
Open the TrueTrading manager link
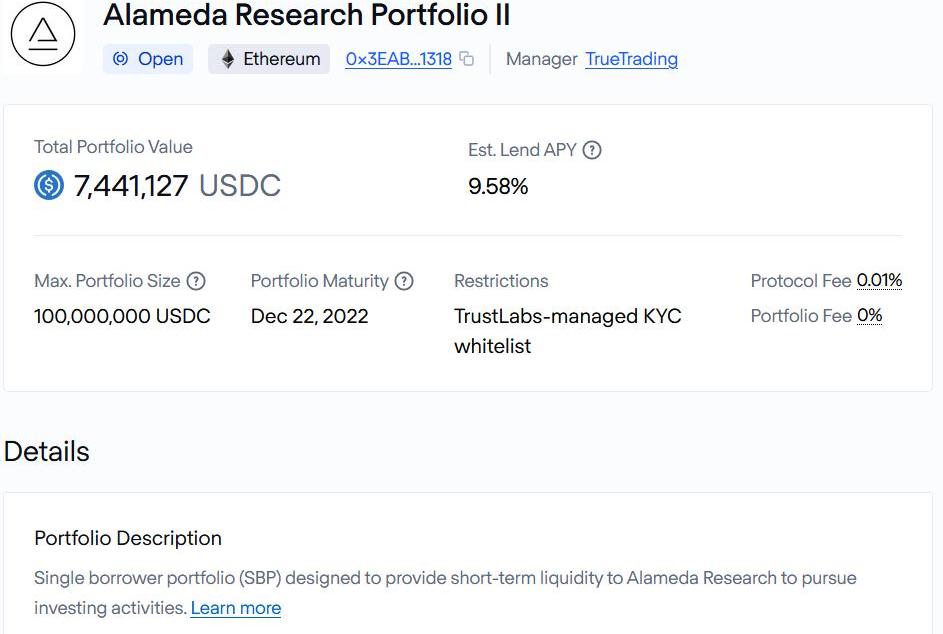click(x=631, y=59)
